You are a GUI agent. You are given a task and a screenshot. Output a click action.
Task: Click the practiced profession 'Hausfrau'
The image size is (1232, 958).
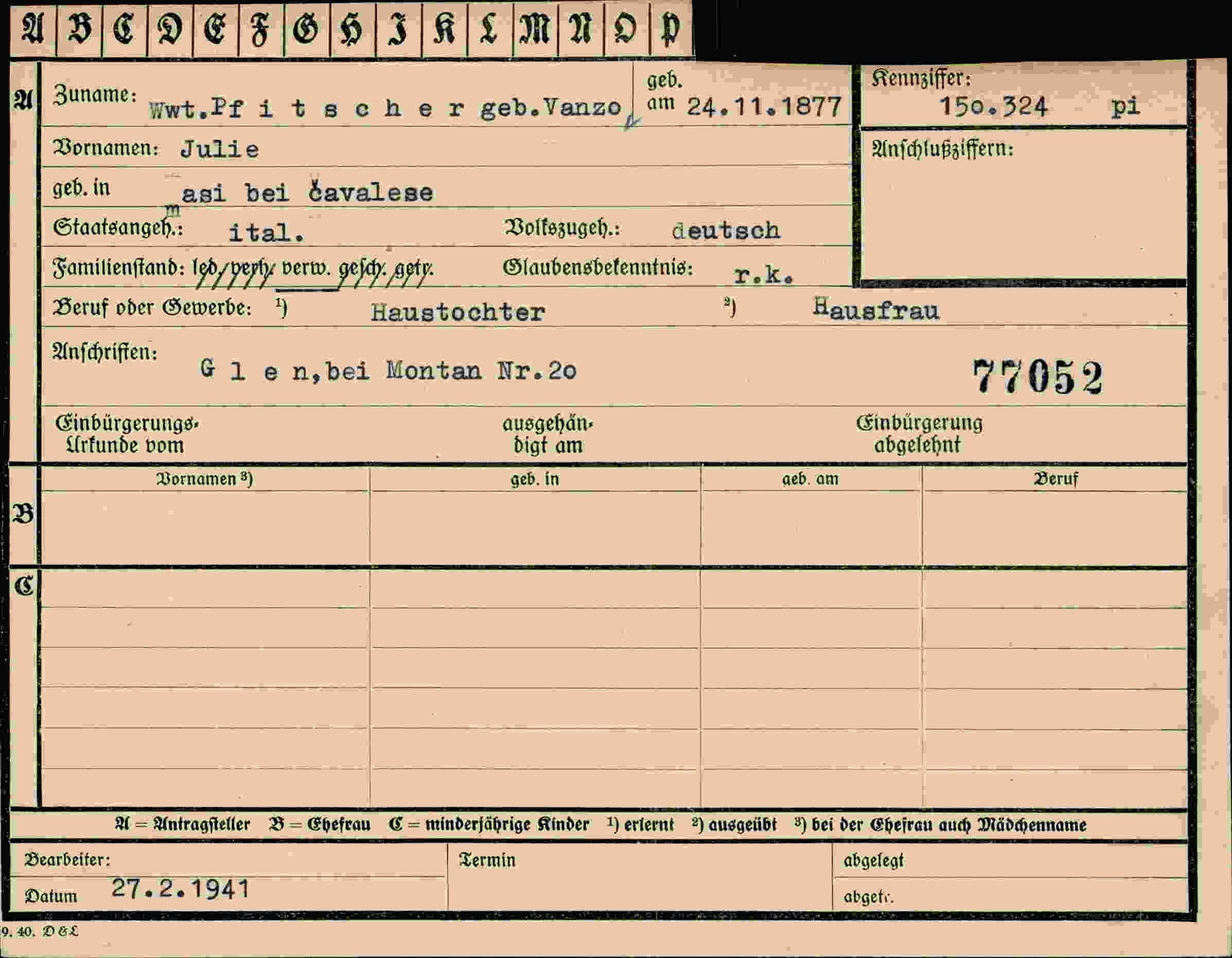click(876, 309)
